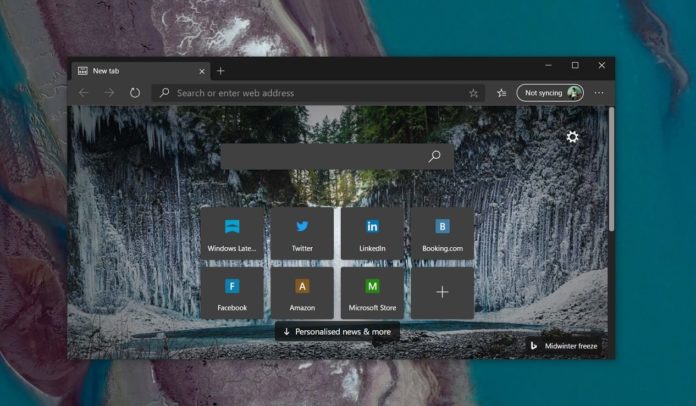
Task: Click the Not syncing profile button
Action: [x=550, y=93]
